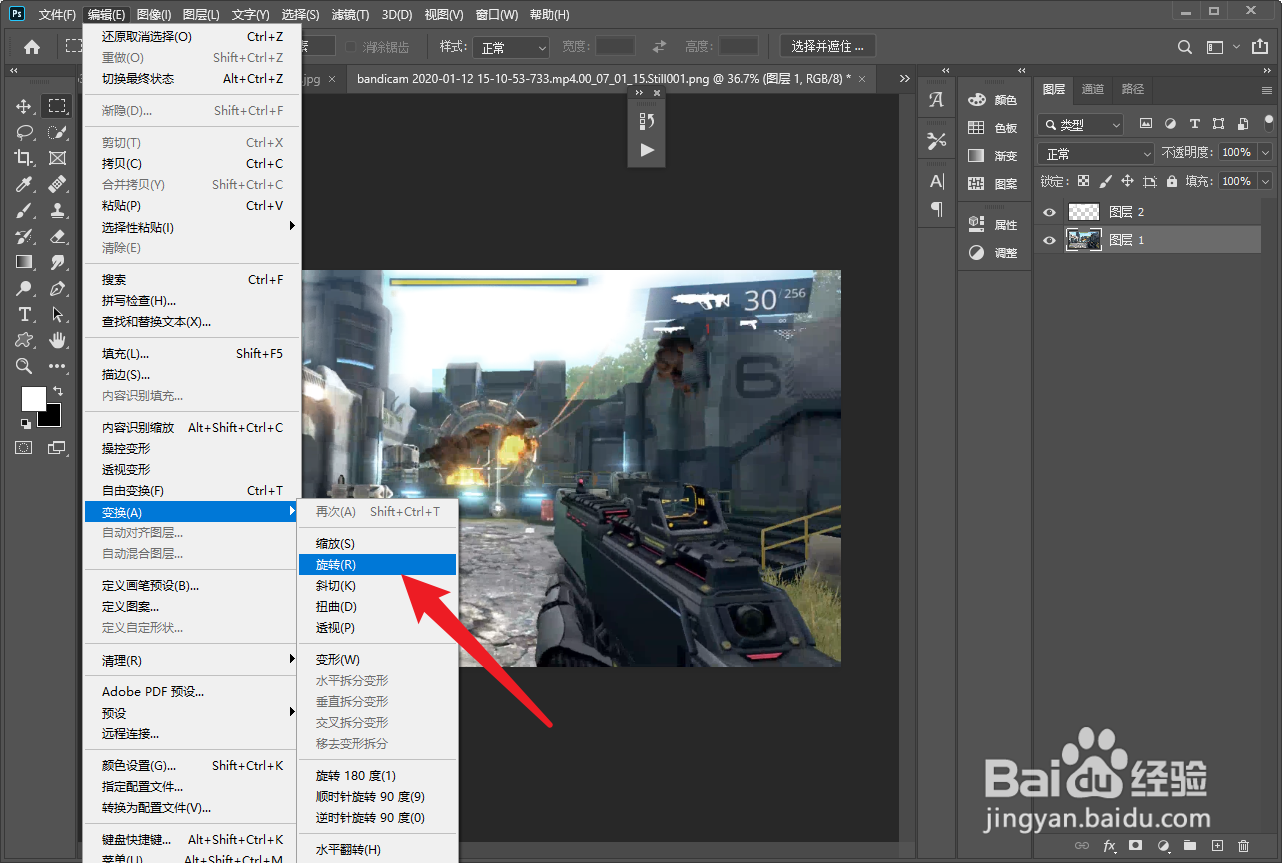1282x863 pixels.
Task: Choose 旋转(R) in the transform submenu
Action: 378,565
